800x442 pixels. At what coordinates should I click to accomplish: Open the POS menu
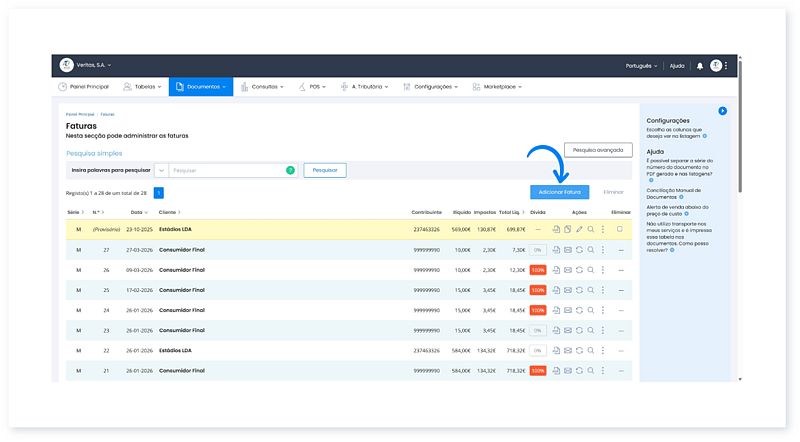tap(312, 87)
